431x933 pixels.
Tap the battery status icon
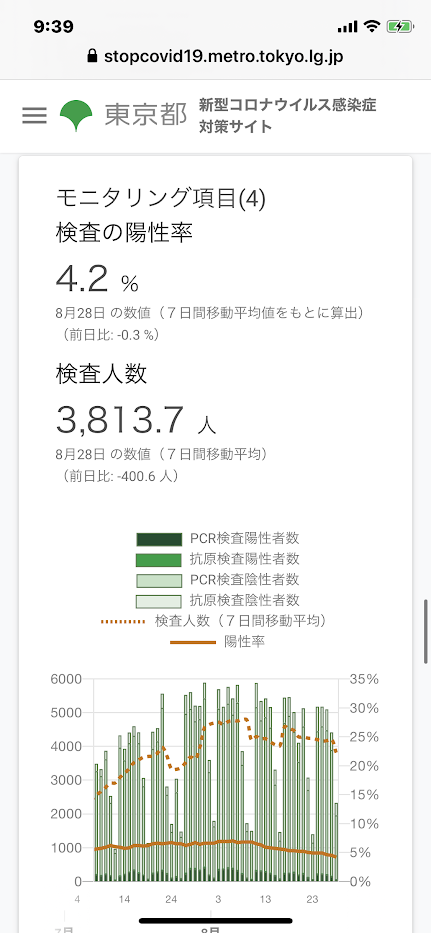(x=397, y=27)
